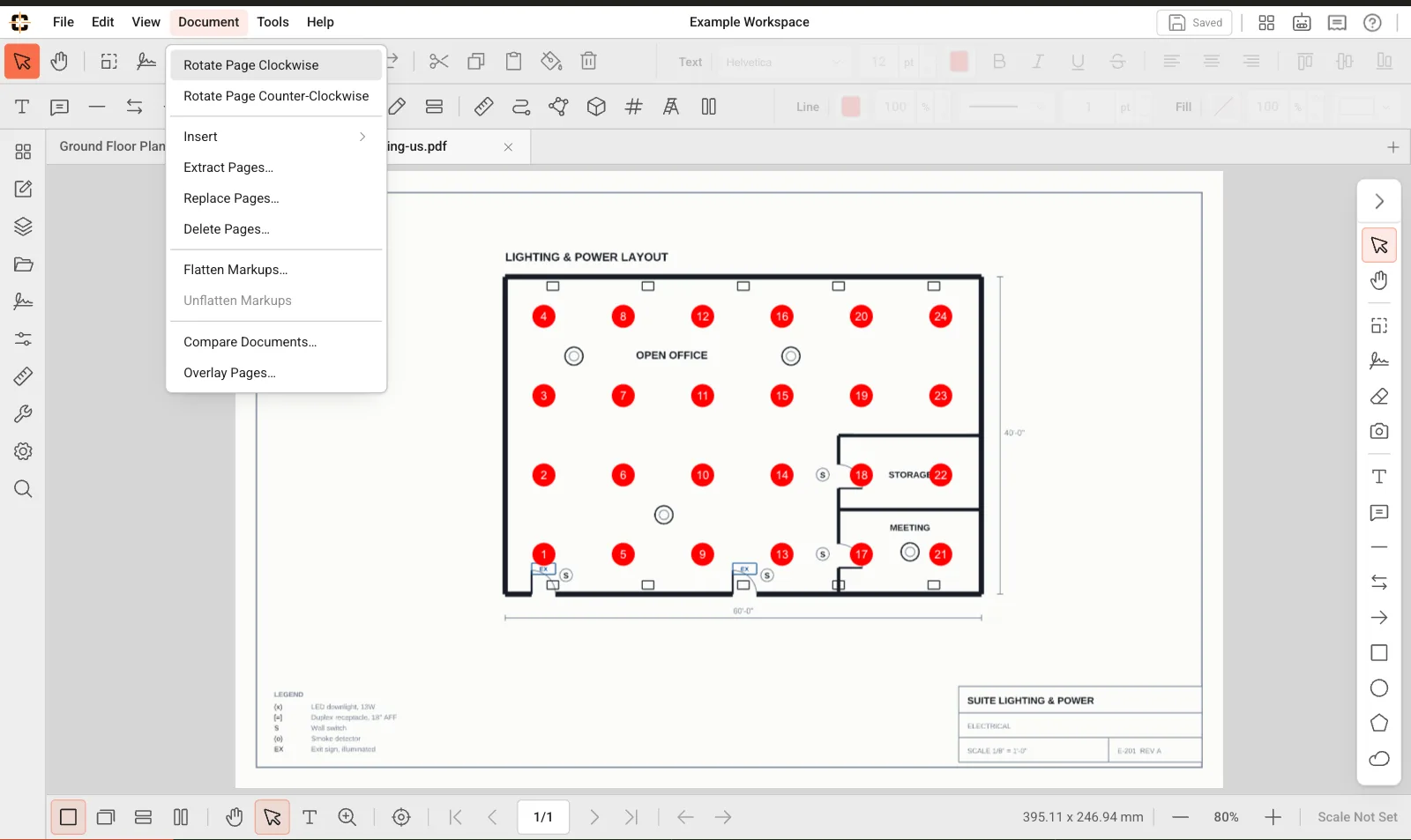Select the arrow Select tool in top toolbar
This screenshot has width=1411, height=840.
pos(22,62)
